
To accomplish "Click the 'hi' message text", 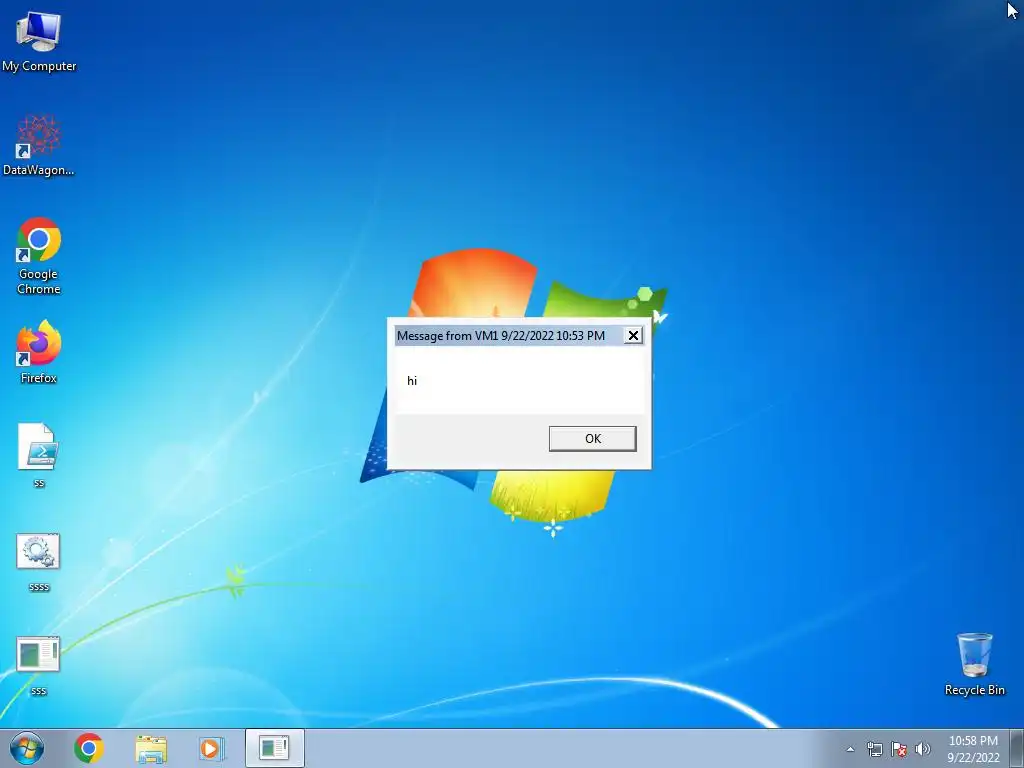I will [412, 381].
